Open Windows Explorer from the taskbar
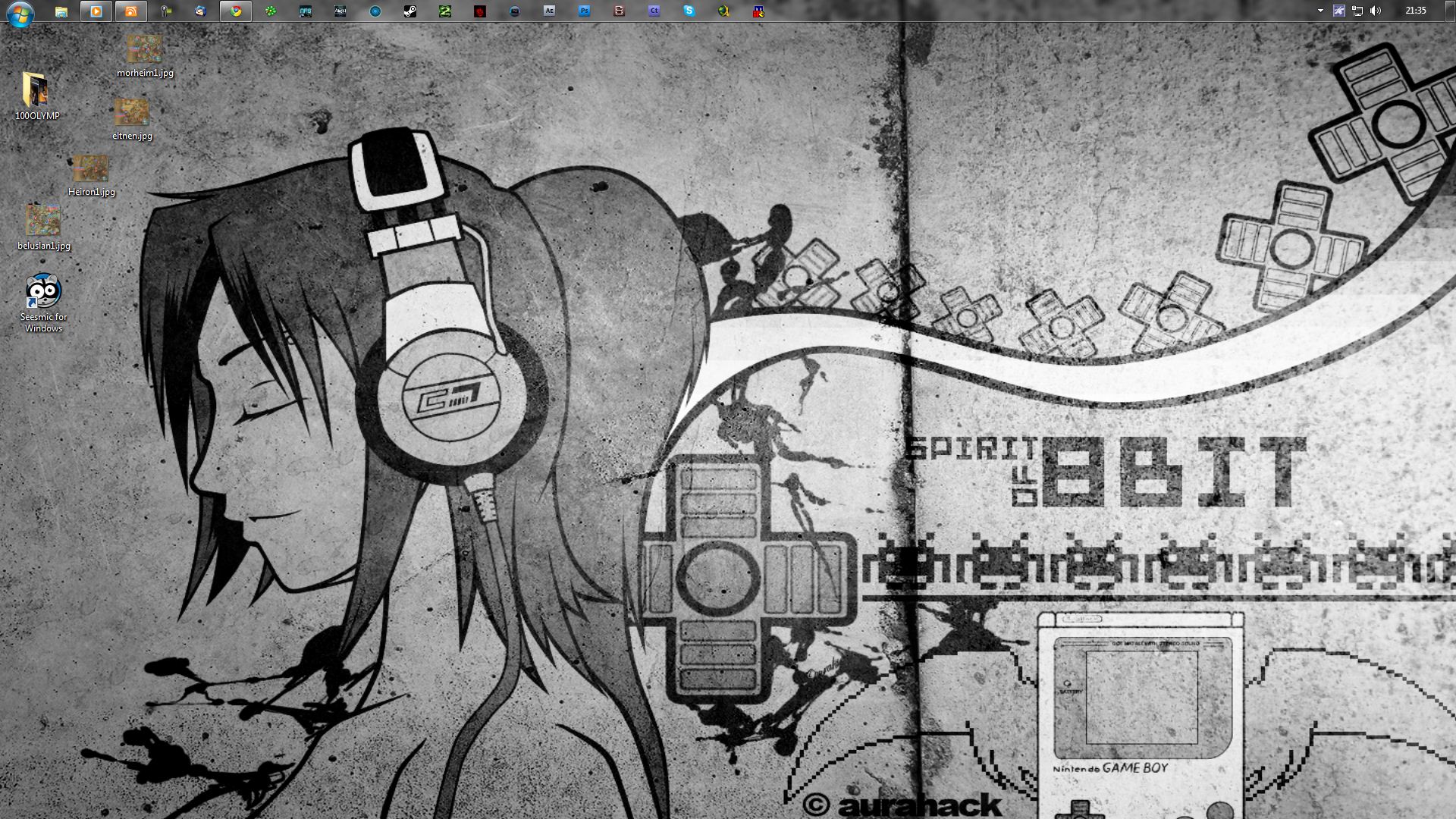 (x=61, y=11)
